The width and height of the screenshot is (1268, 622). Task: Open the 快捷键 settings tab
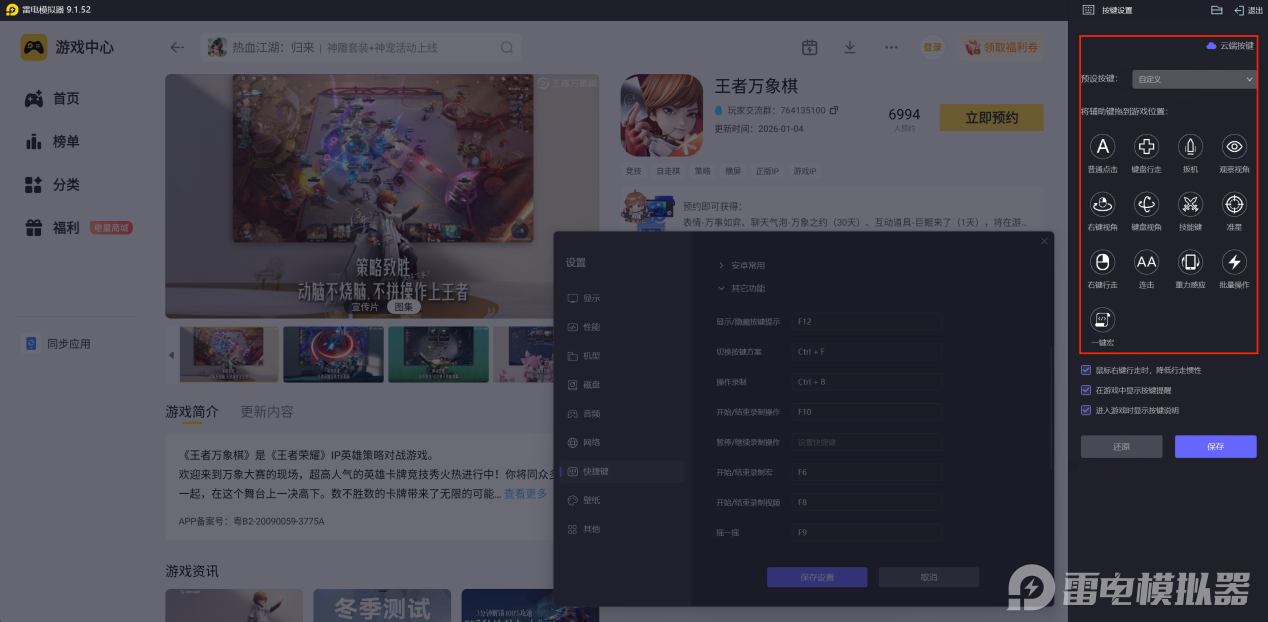(x=620, y=471)
